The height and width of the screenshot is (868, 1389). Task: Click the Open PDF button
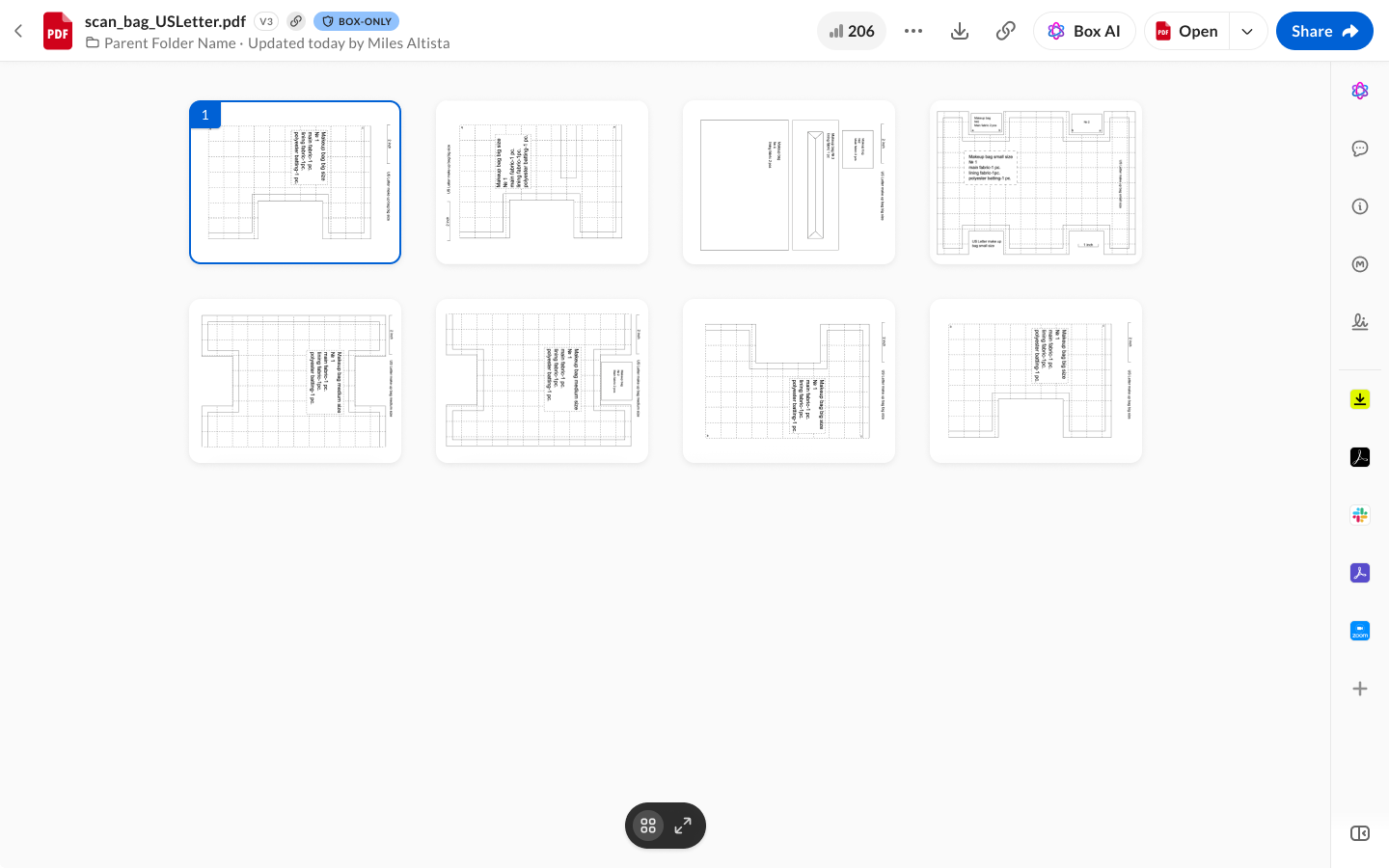pos(1186,31)
